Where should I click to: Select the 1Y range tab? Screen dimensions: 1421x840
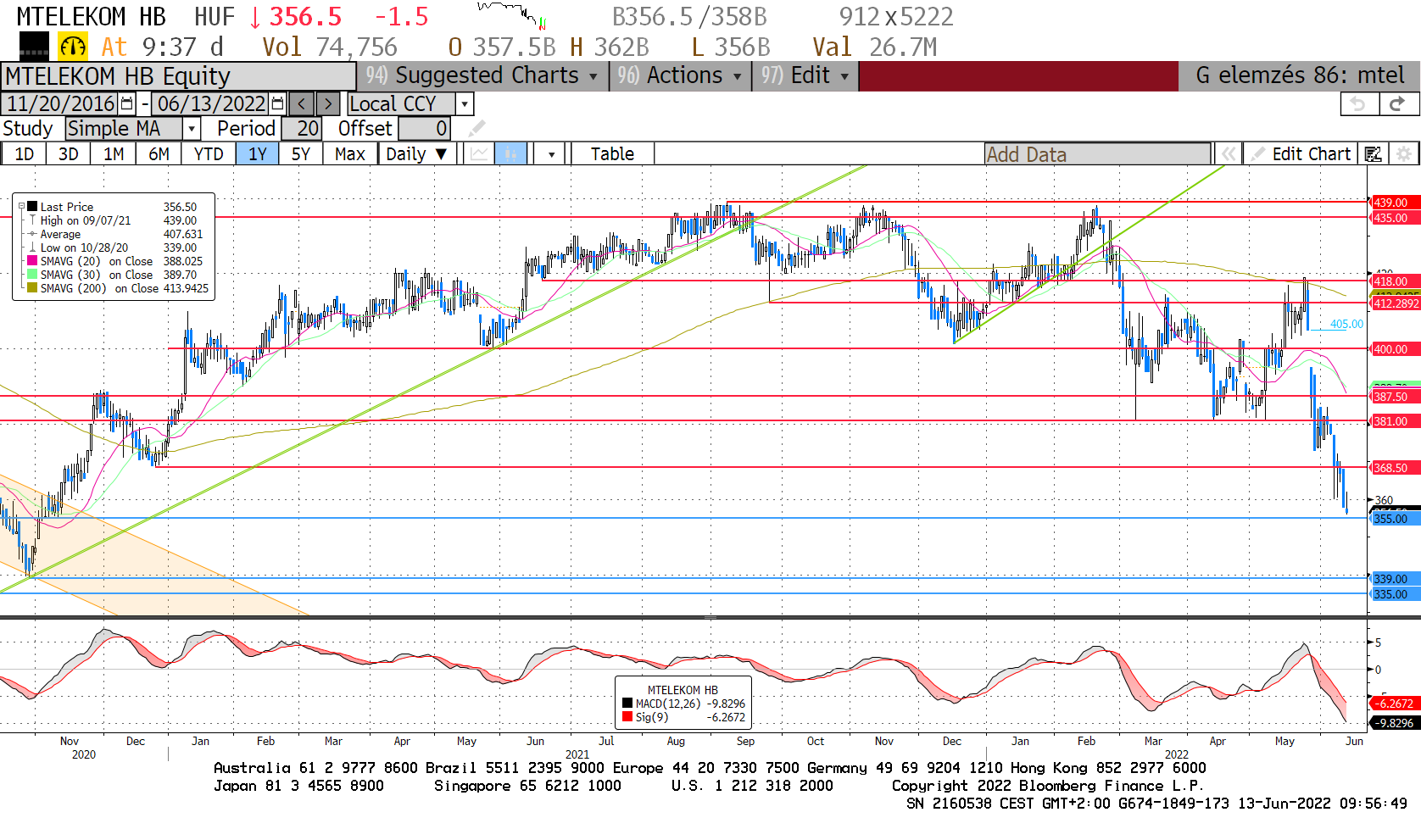coord(258,153)
